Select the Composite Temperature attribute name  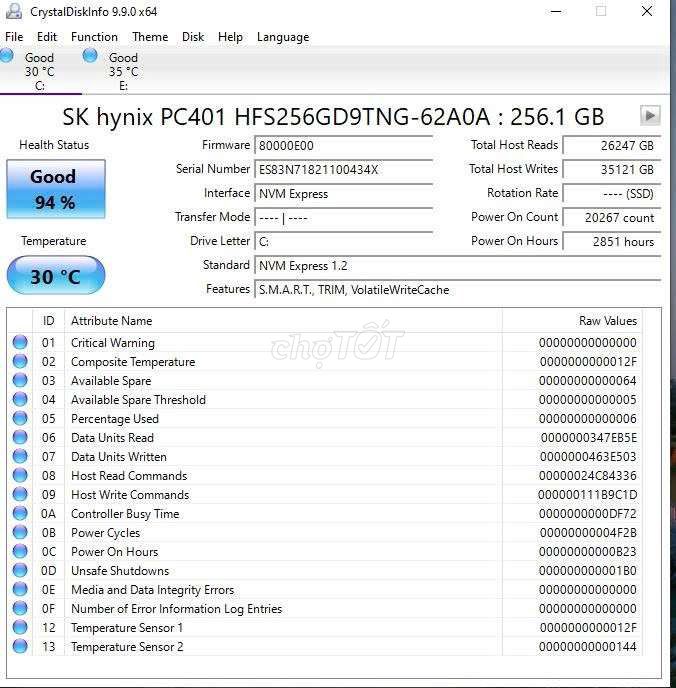tap(133, 362)
